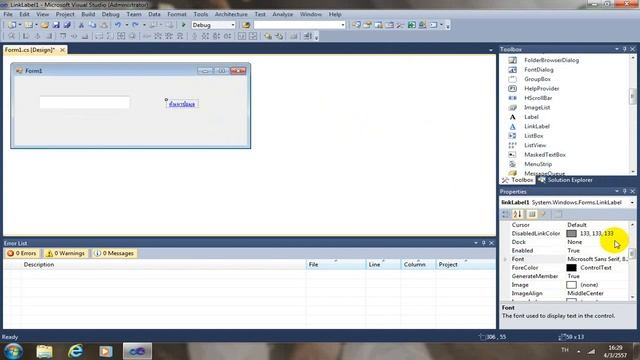The height and width of the screenshot is (360, 640).
Task: Open Windows Explorer folder on taskbar
Action: [44, 351]
